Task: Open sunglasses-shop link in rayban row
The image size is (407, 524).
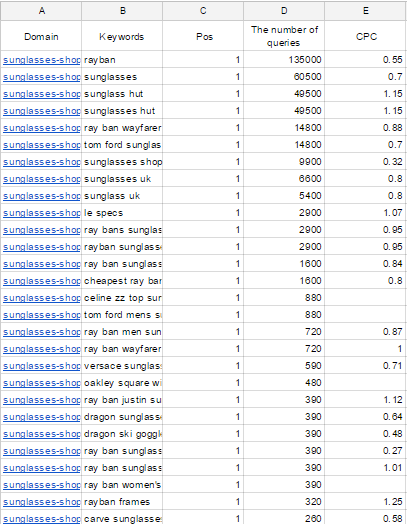Action: (41, 60)
